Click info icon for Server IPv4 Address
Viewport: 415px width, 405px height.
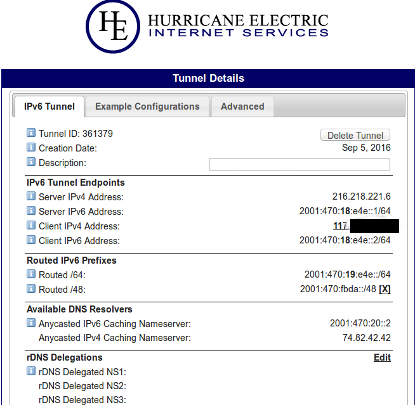coord(31,196)
